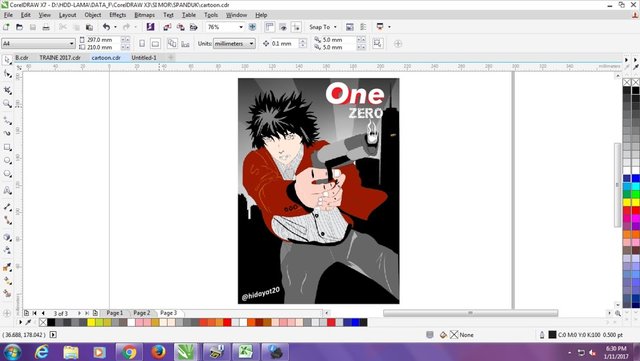This screenshot has height=361, width=640.
Task: Click the Import icon
Action: point(167,27)
